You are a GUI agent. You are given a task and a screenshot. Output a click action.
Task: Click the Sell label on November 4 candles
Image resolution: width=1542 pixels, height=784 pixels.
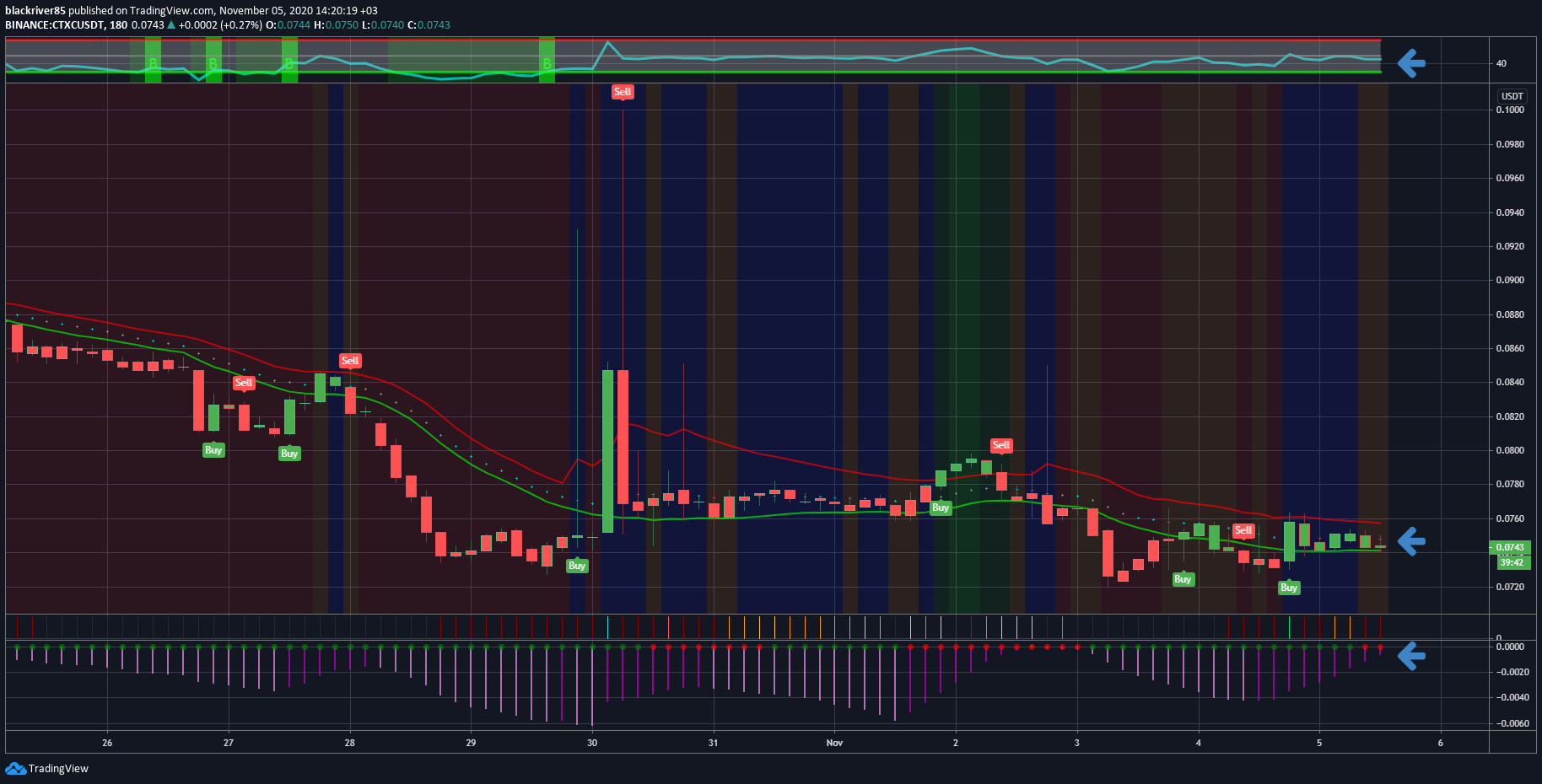coord(1243,530)
